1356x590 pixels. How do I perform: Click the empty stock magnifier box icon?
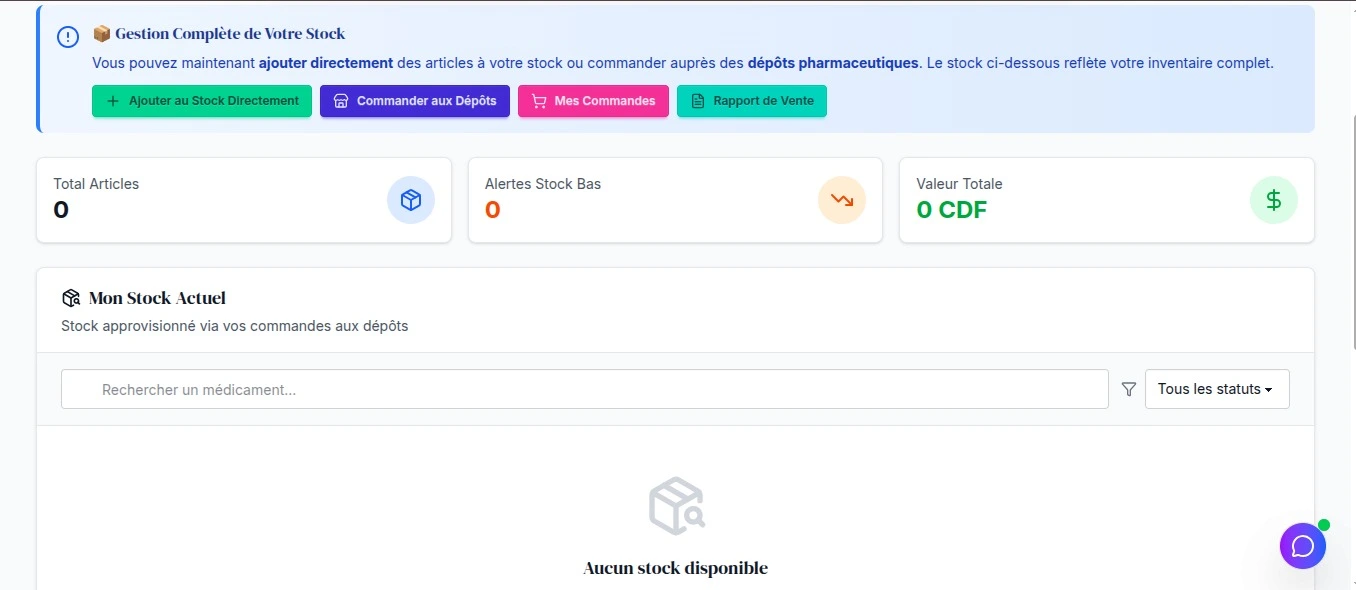[x=675, y=505]
